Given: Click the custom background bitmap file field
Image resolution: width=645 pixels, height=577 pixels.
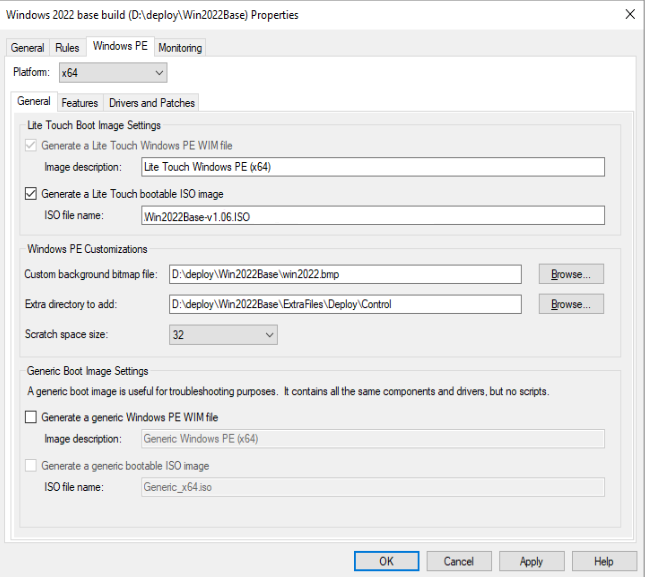Looking at the screenshot, I should 345,274.
